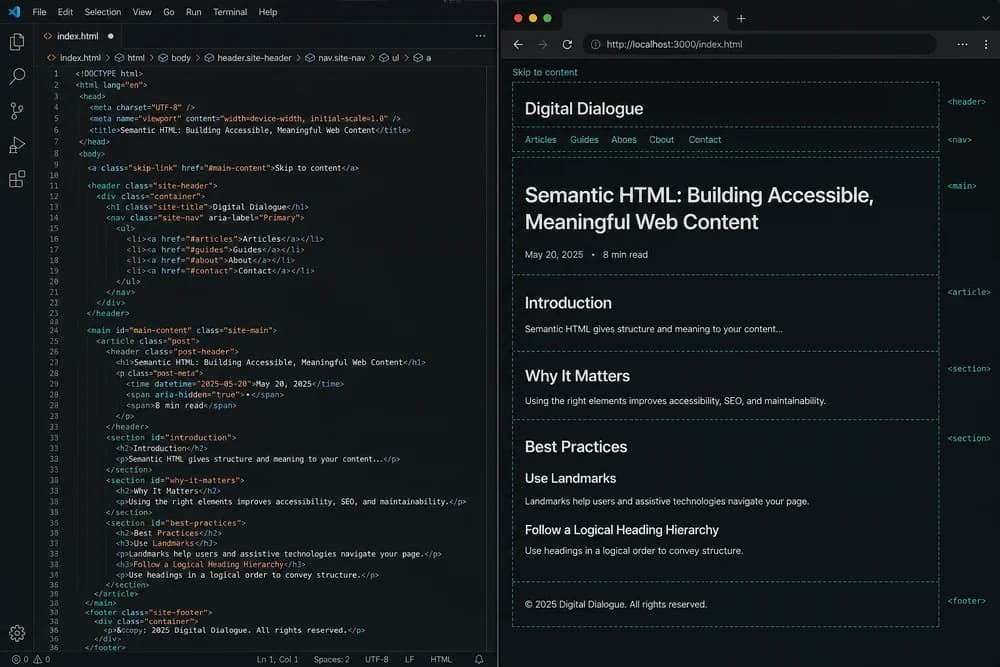Expand the body breadcrumb segment

180,57
